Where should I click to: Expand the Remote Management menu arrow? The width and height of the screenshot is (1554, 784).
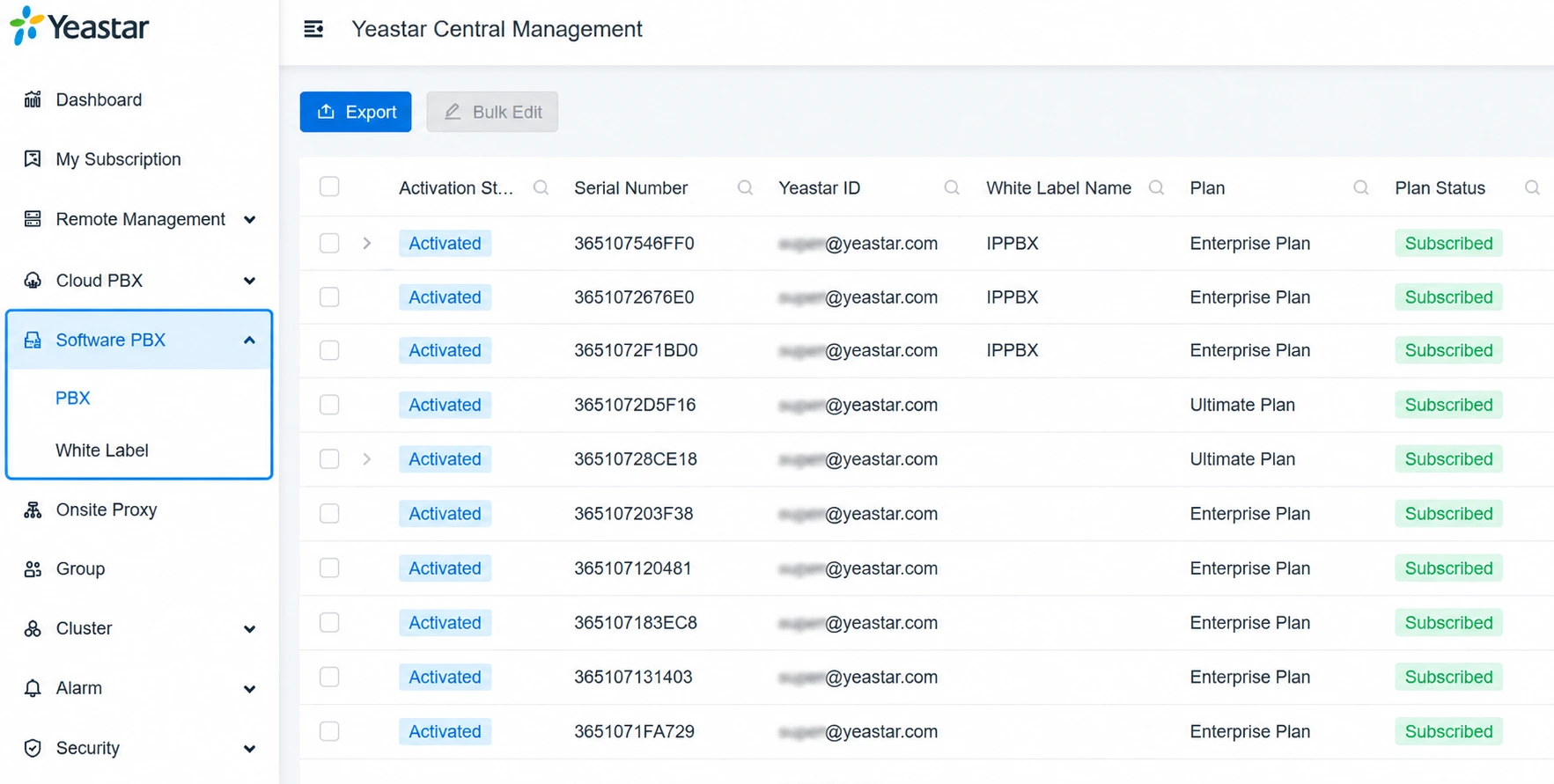click(x=250, y=220)
